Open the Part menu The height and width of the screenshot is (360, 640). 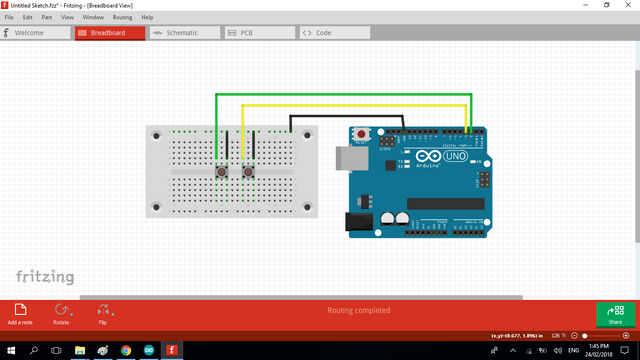[x=47, y=17]
